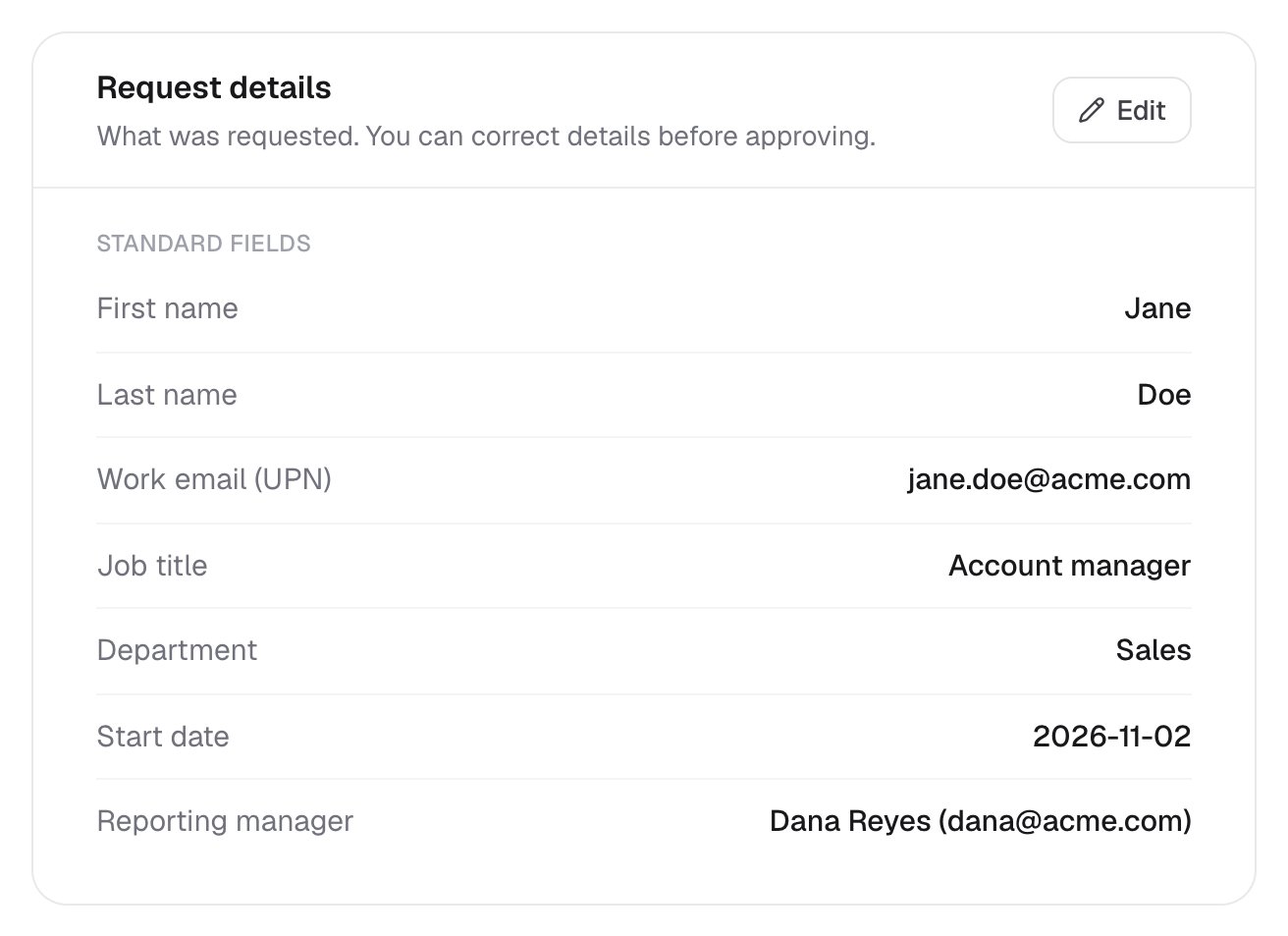Select the department value "Sales"

(x=1154, y=650)
